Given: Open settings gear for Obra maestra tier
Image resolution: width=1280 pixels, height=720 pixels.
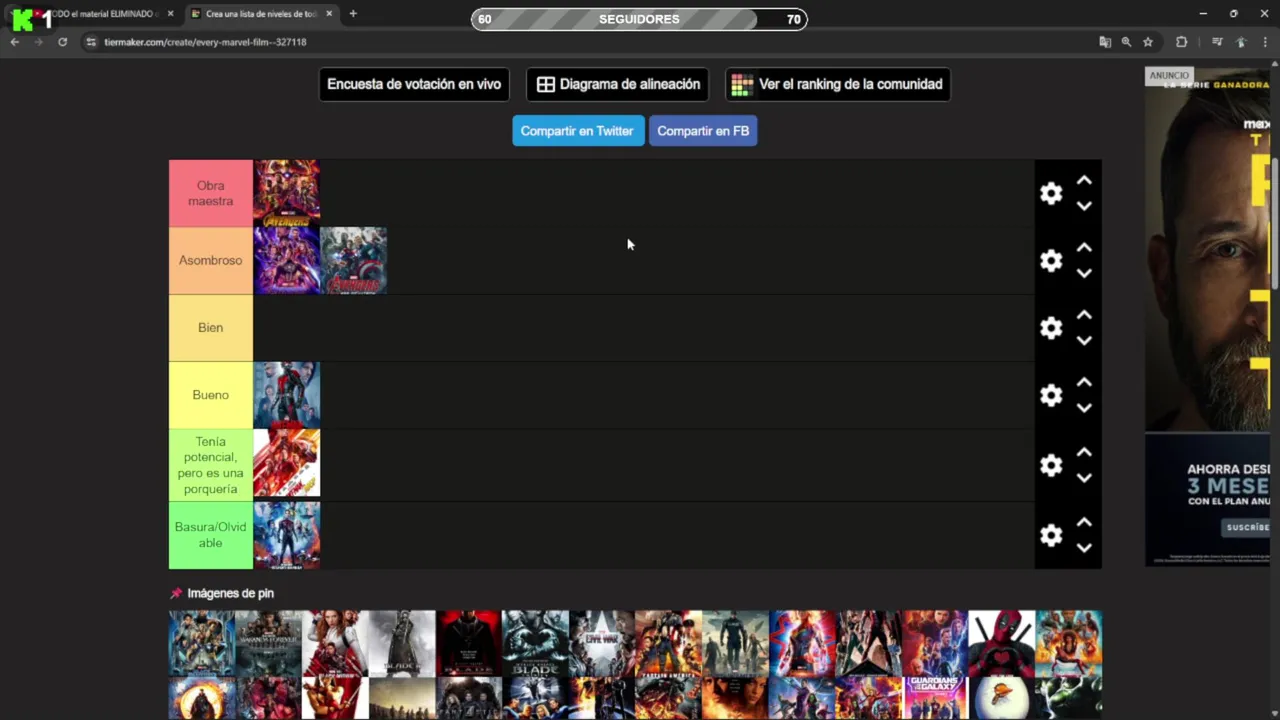Looking at the screenshot, I should (1050, 193).
